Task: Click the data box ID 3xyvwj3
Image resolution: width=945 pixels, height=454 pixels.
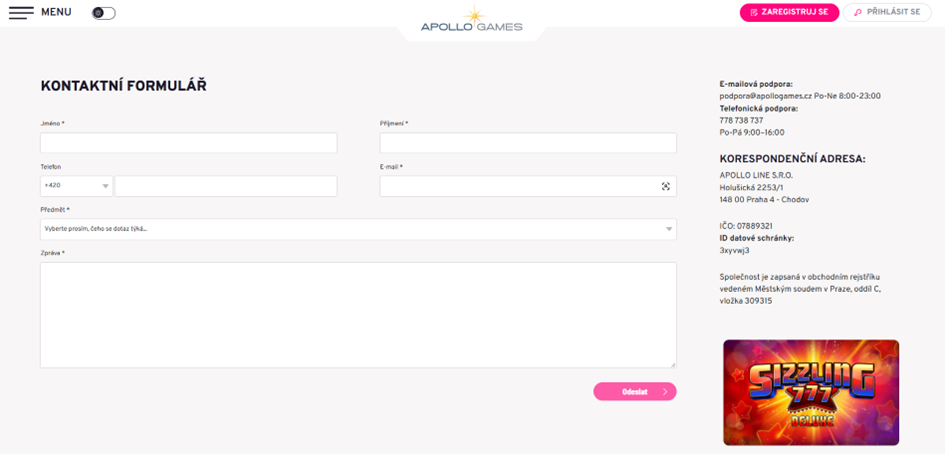Action: pos(735,250)
